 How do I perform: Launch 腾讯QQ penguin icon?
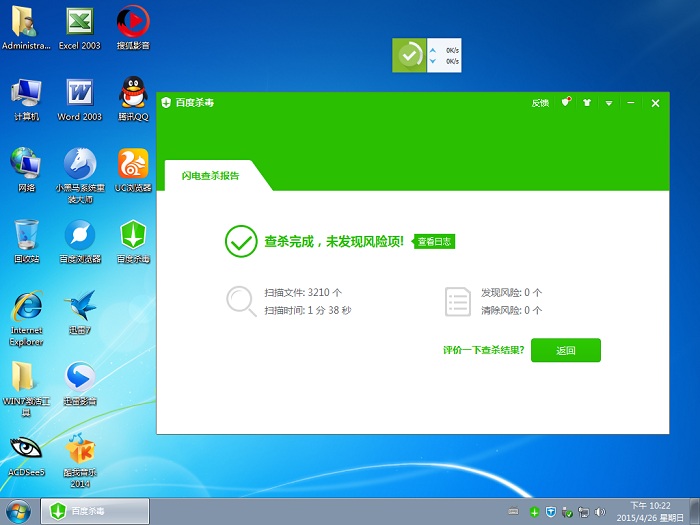(x=133, y=98)
